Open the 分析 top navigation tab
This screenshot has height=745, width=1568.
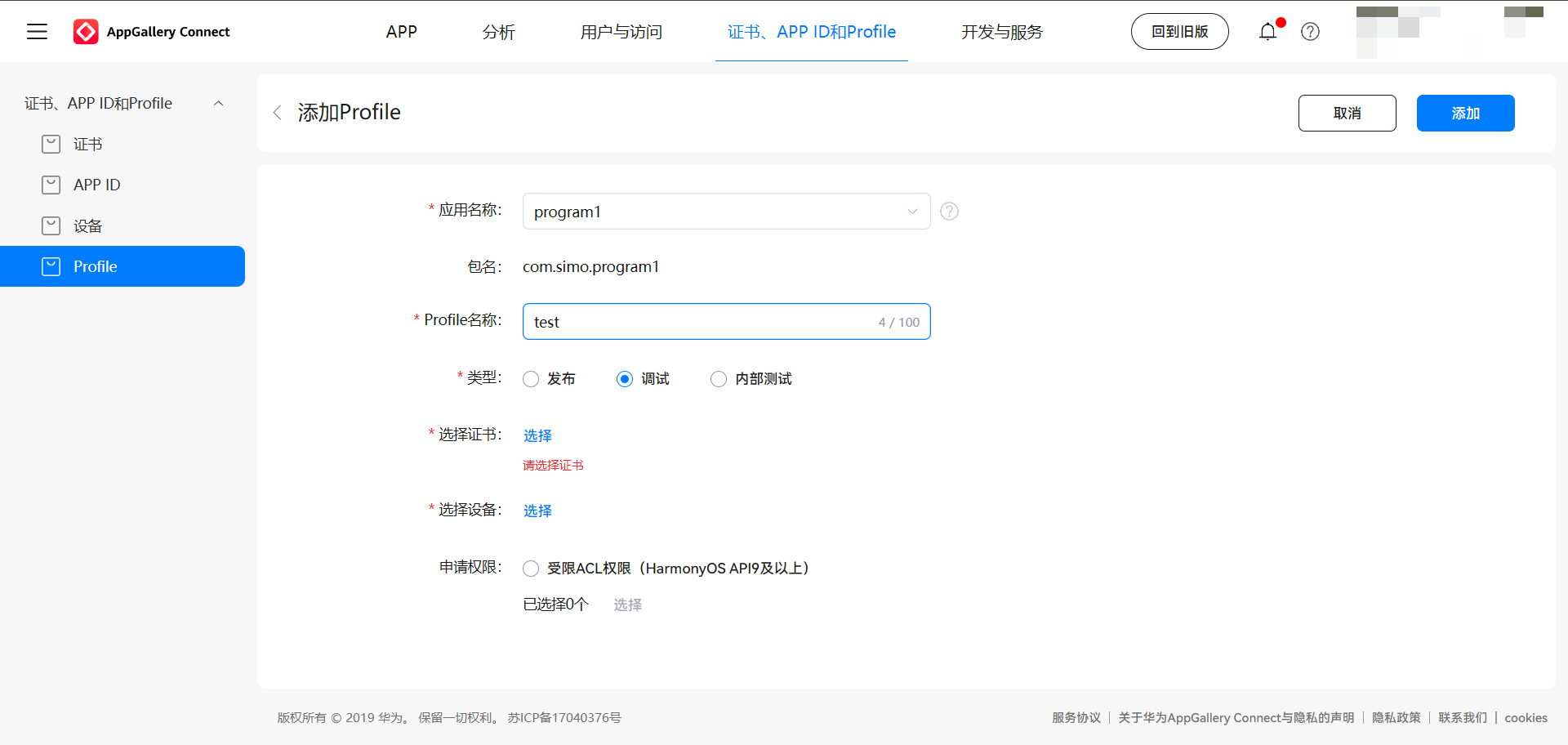pos(498,32)
